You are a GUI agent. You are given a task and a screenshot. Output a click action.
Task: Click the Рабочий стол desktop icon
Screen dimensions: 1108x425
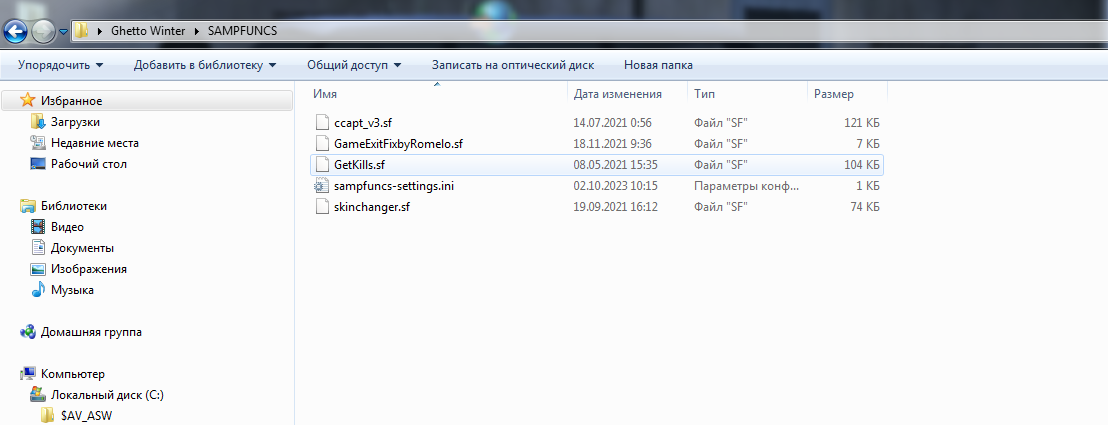38,164
